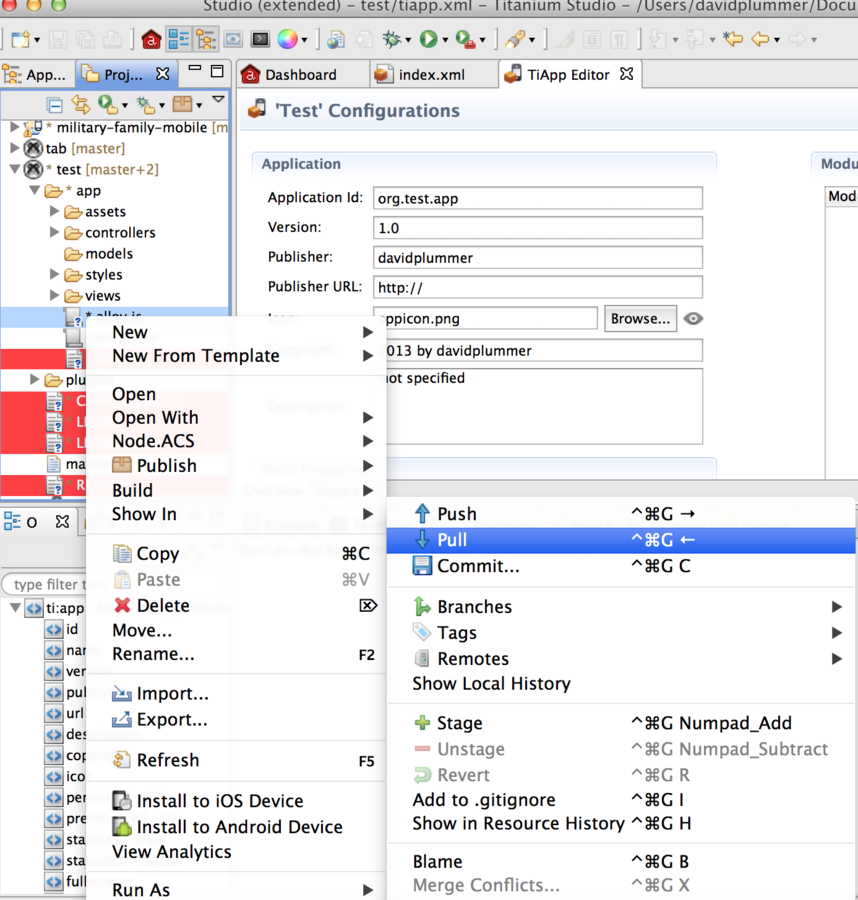Collapse the ti:app outline node
The image size is (858, 900).
[x=15, y=607]
